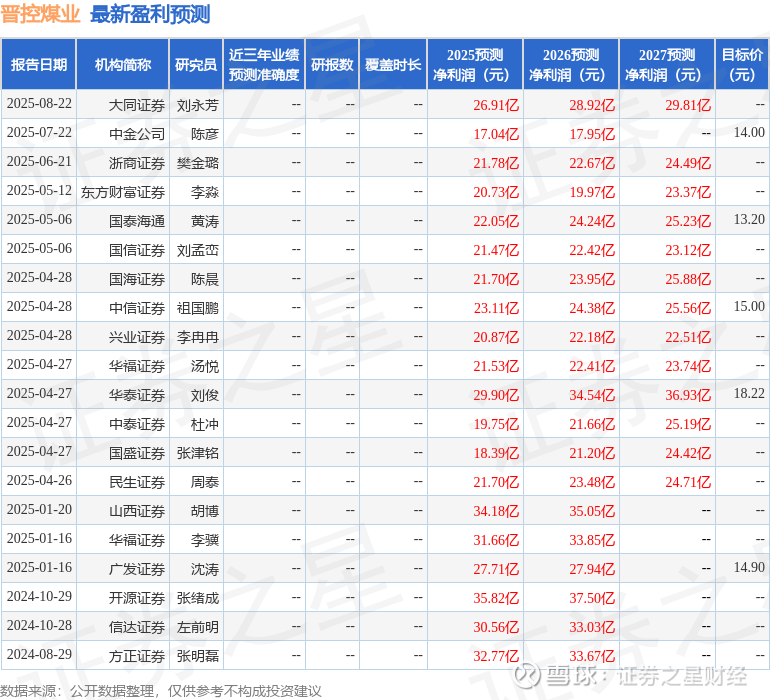This screenshot has height=700, width=770.
Task: Select institution 中金公司
Action: pos(137,134)
